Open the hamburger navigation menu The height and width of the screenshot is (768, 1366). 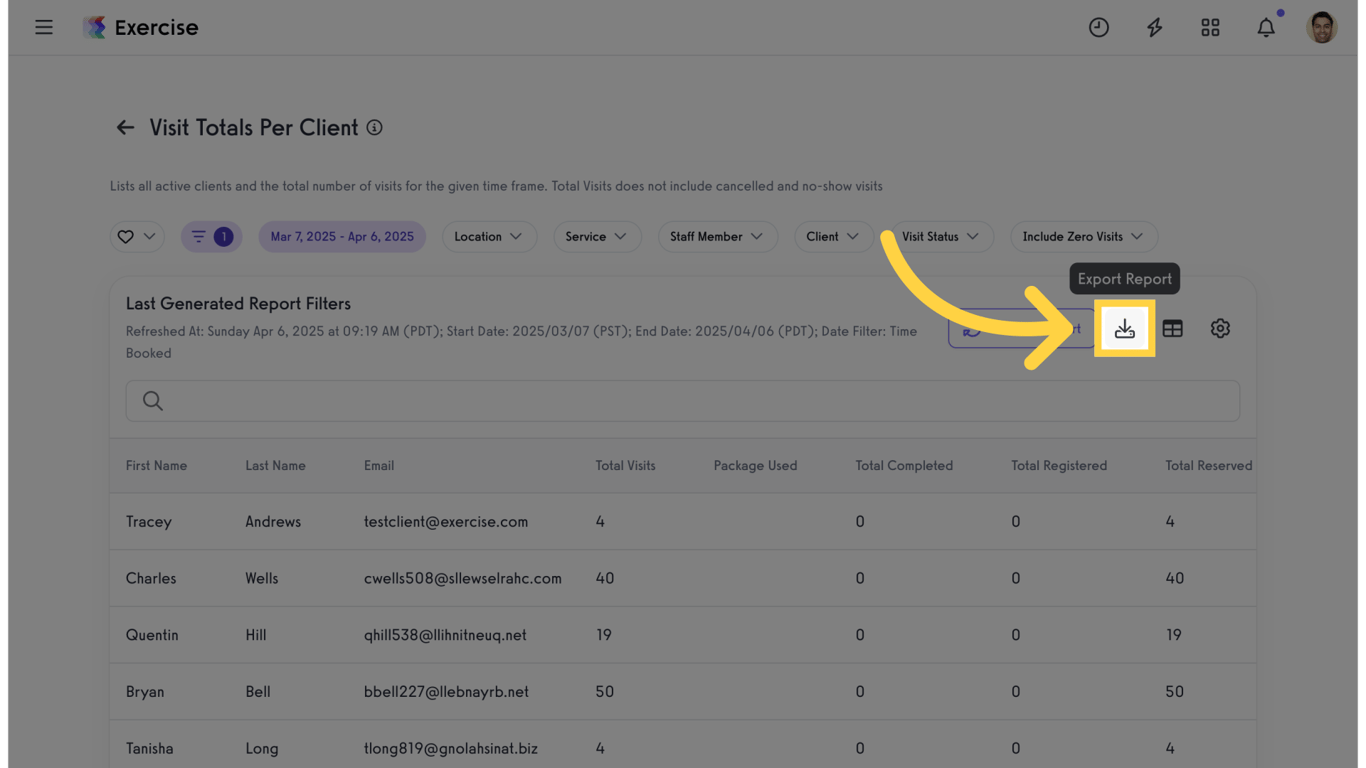point(44,27)
